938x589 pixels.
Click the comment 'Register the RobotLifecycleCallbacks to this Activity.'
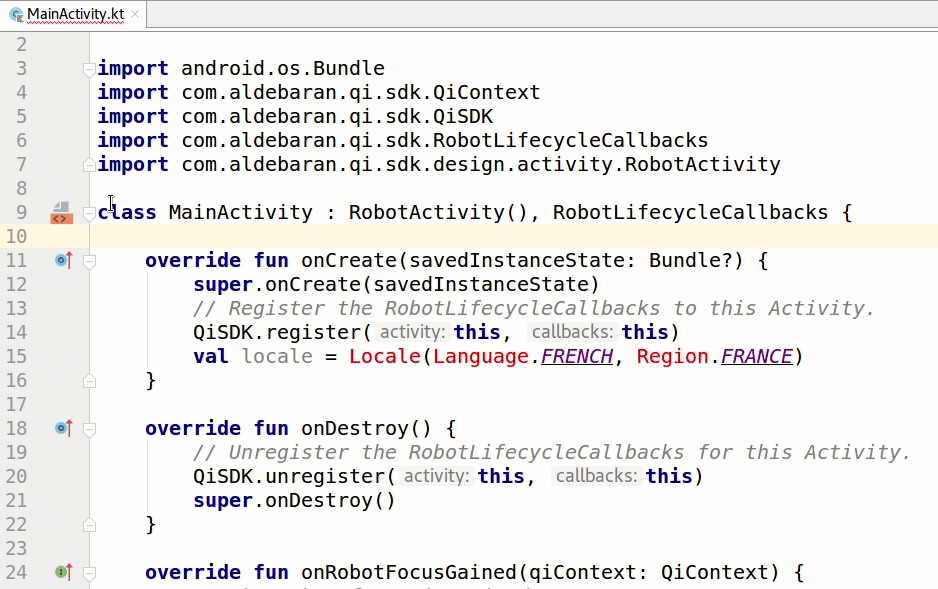tap(534, 309)
